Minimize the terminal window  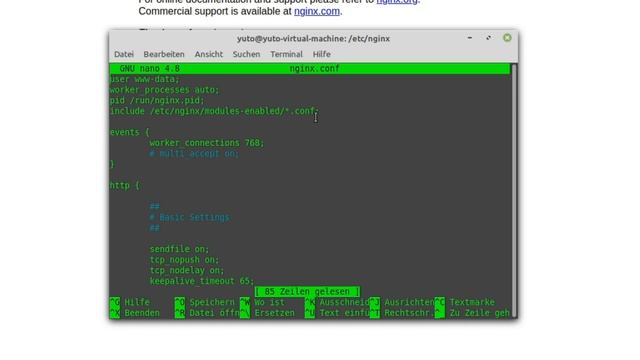[x=469, y=38]
